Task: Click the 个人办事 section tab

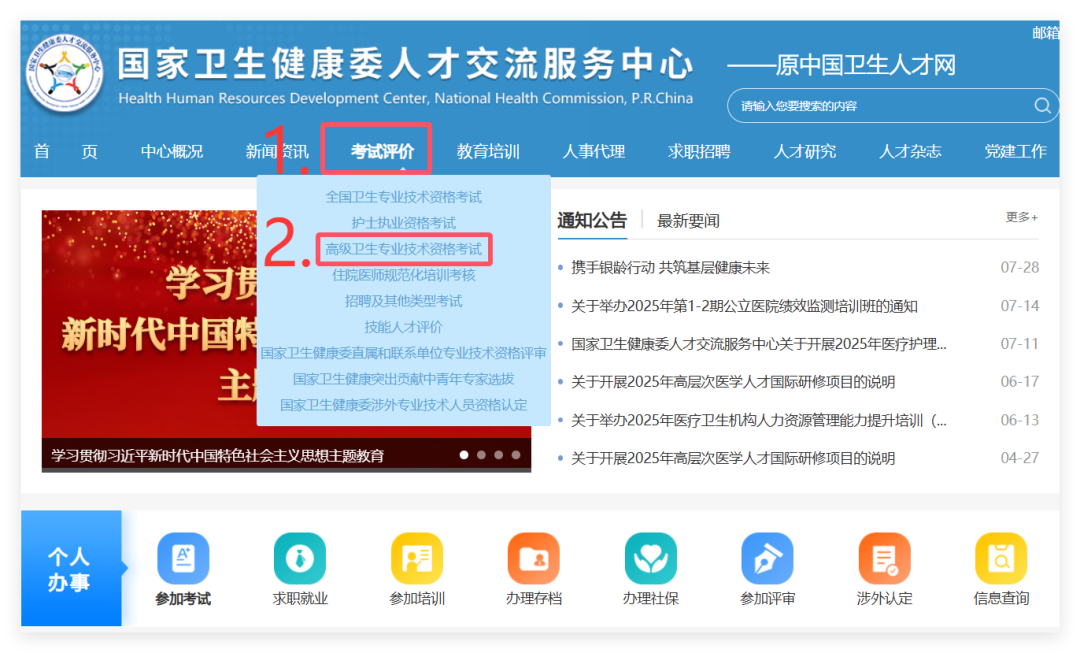Action: click(71, 568)
